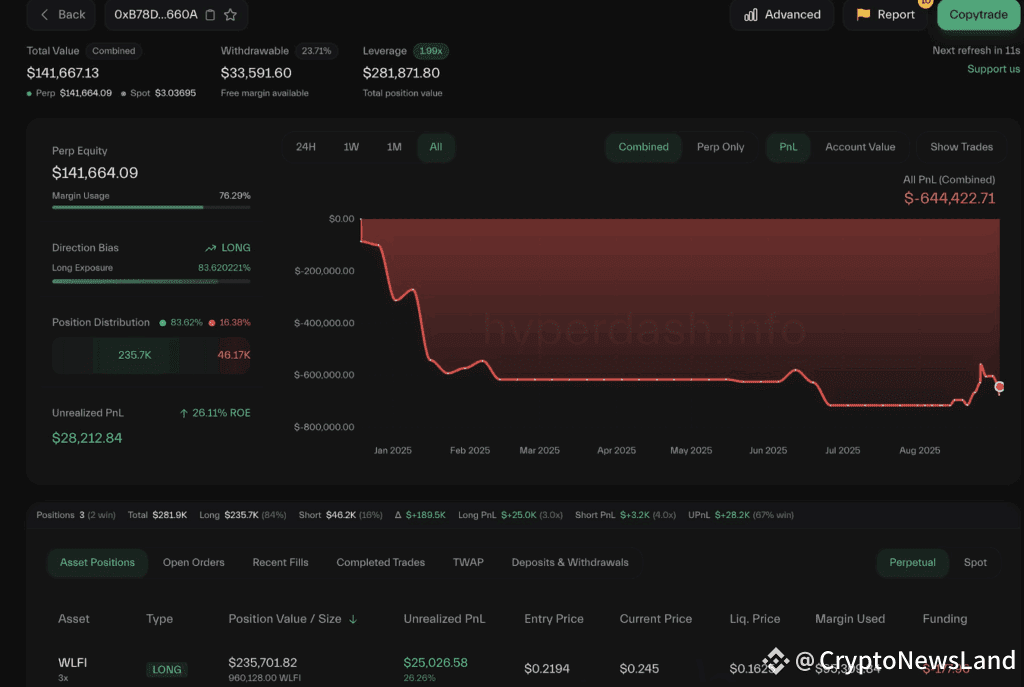Screen dimensions: 1024x687
Task: Click the LONG badge on WLFI row
Action: point(167,669)
